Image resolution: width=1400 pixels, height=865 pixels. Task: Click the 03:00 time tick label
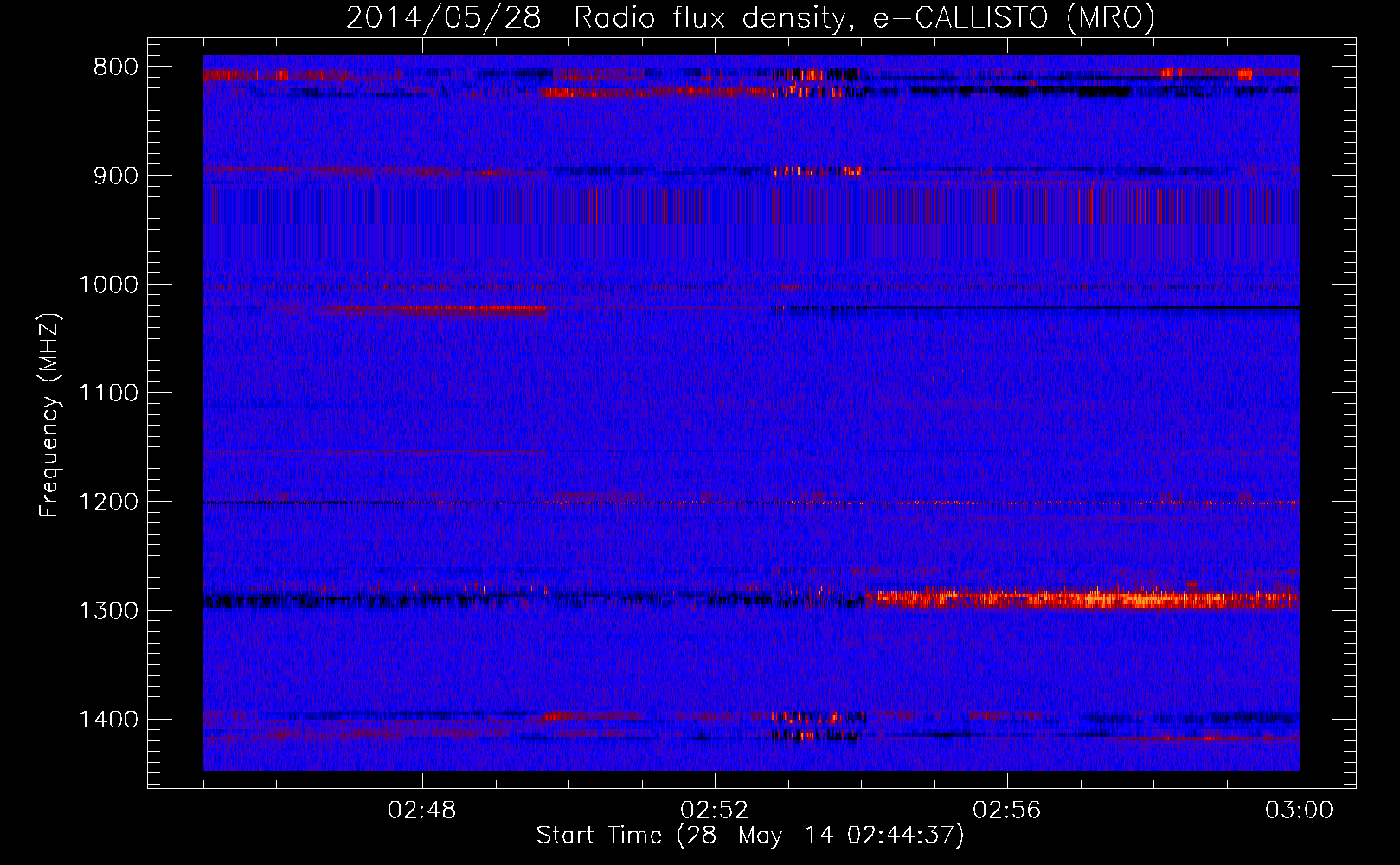pos(1300,811)
